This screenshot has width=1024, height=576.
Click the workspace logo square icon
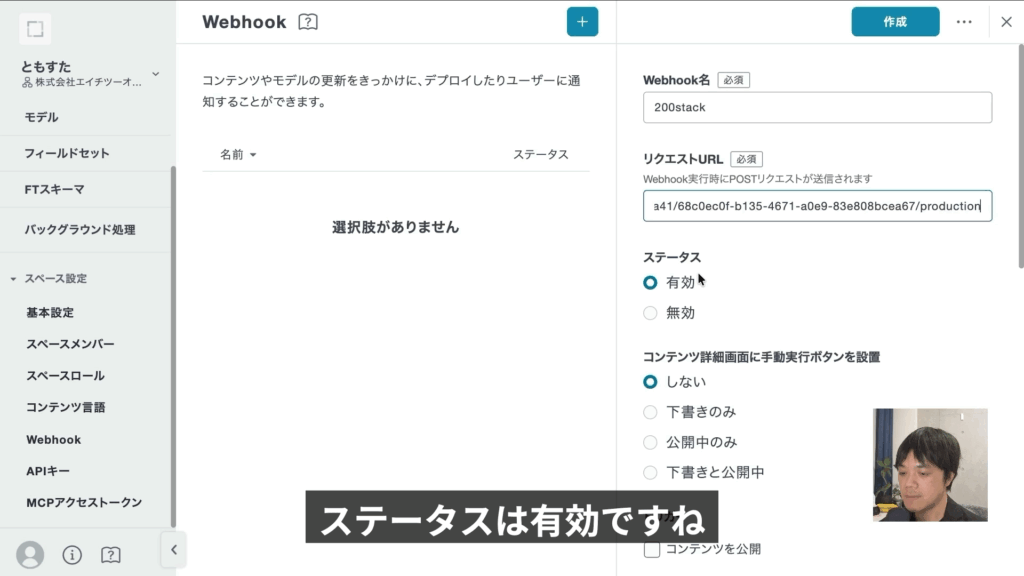click(x=35, y=29)
